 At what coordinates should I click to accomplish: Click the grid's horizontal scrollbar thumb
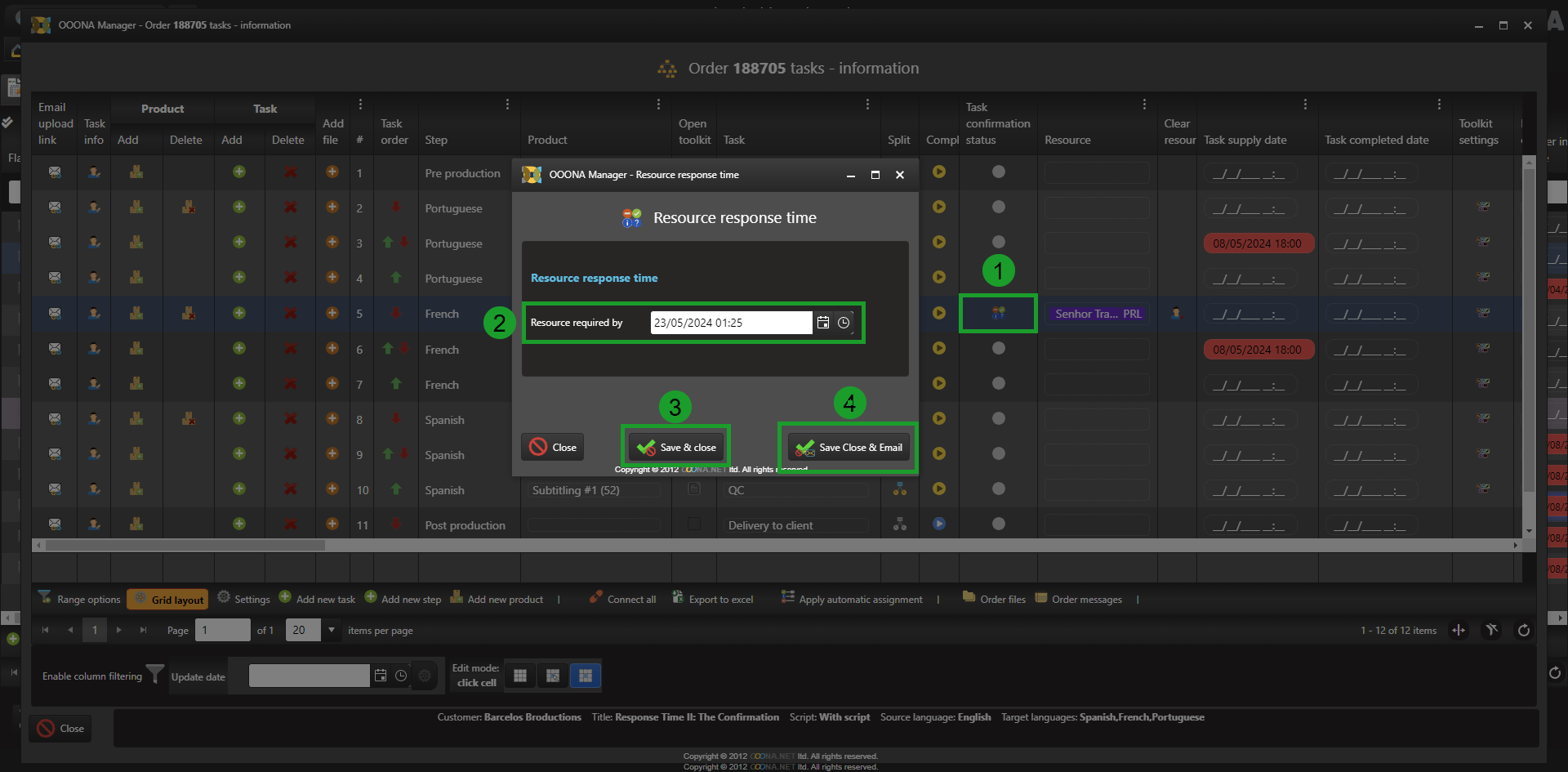click(185, 545)
